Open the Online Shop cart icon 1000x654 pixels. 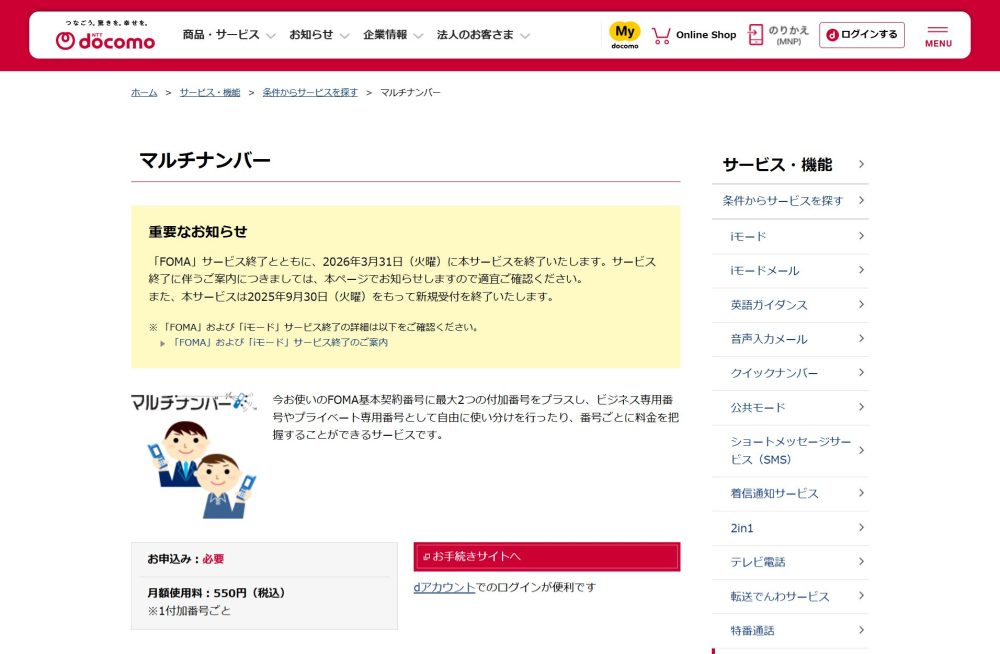point(661,35)
